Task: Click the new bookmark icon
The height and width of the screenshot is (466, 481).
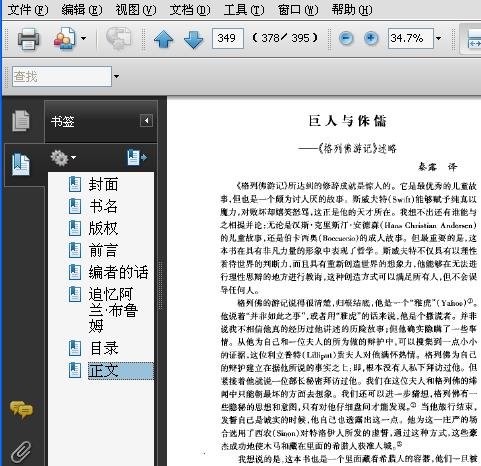Action: 137,157
